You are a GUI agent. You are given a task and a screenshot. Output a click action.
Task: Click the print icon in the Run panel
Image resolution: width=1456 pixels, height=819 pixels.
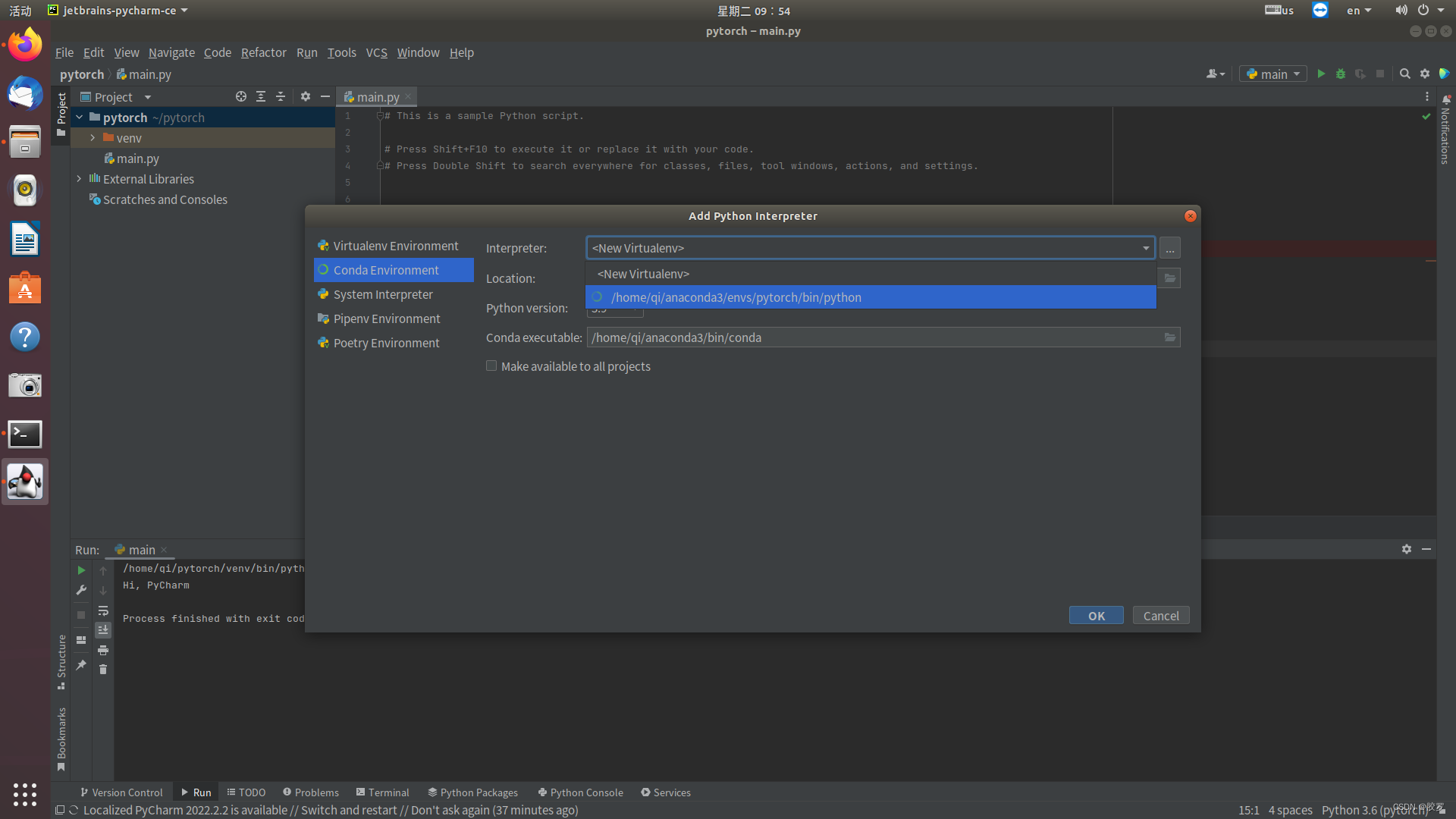pos(103,650)
